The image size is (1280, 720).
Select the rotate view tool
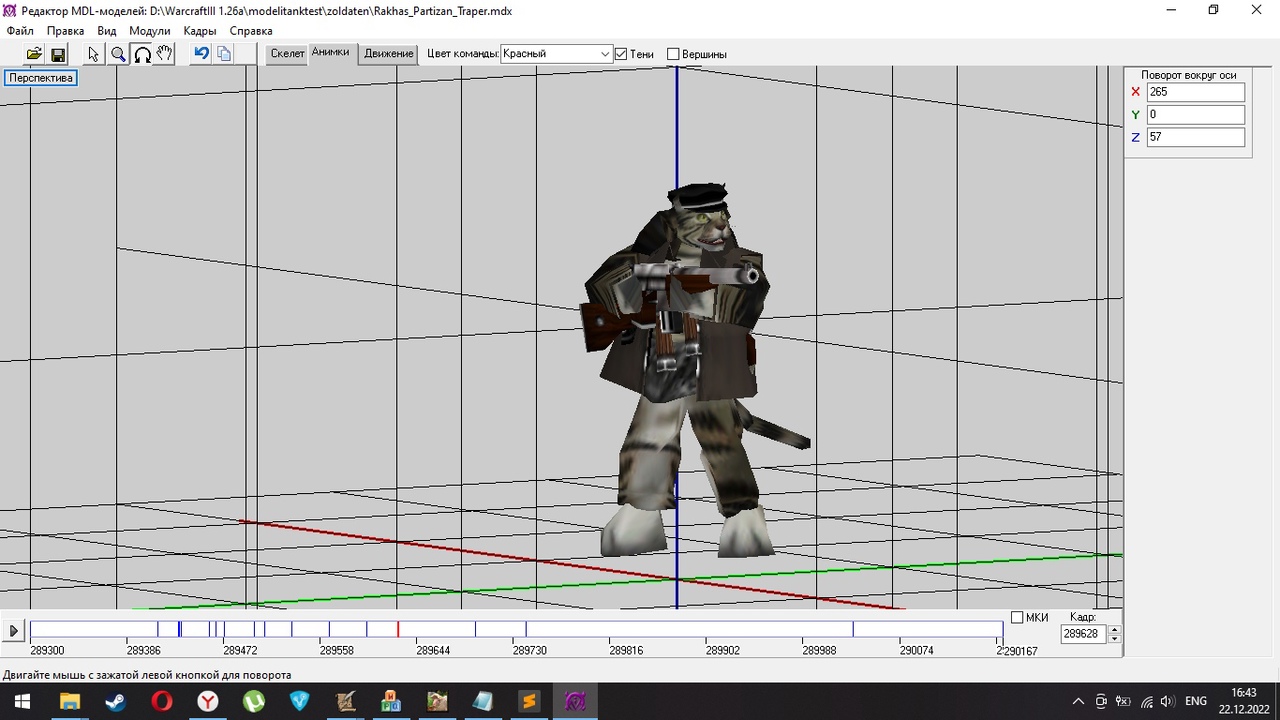click(142, 54)
